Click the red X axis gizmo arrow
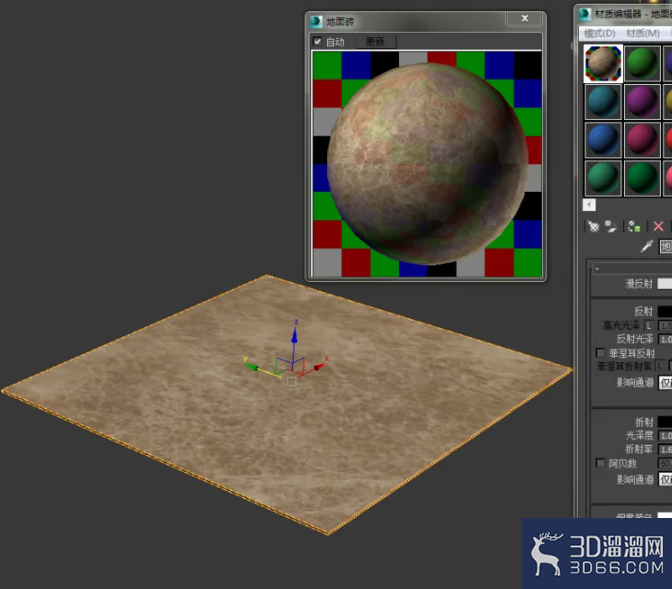This screenshot has width=672, height=589. pyautogui.click(x=319, y=367)
